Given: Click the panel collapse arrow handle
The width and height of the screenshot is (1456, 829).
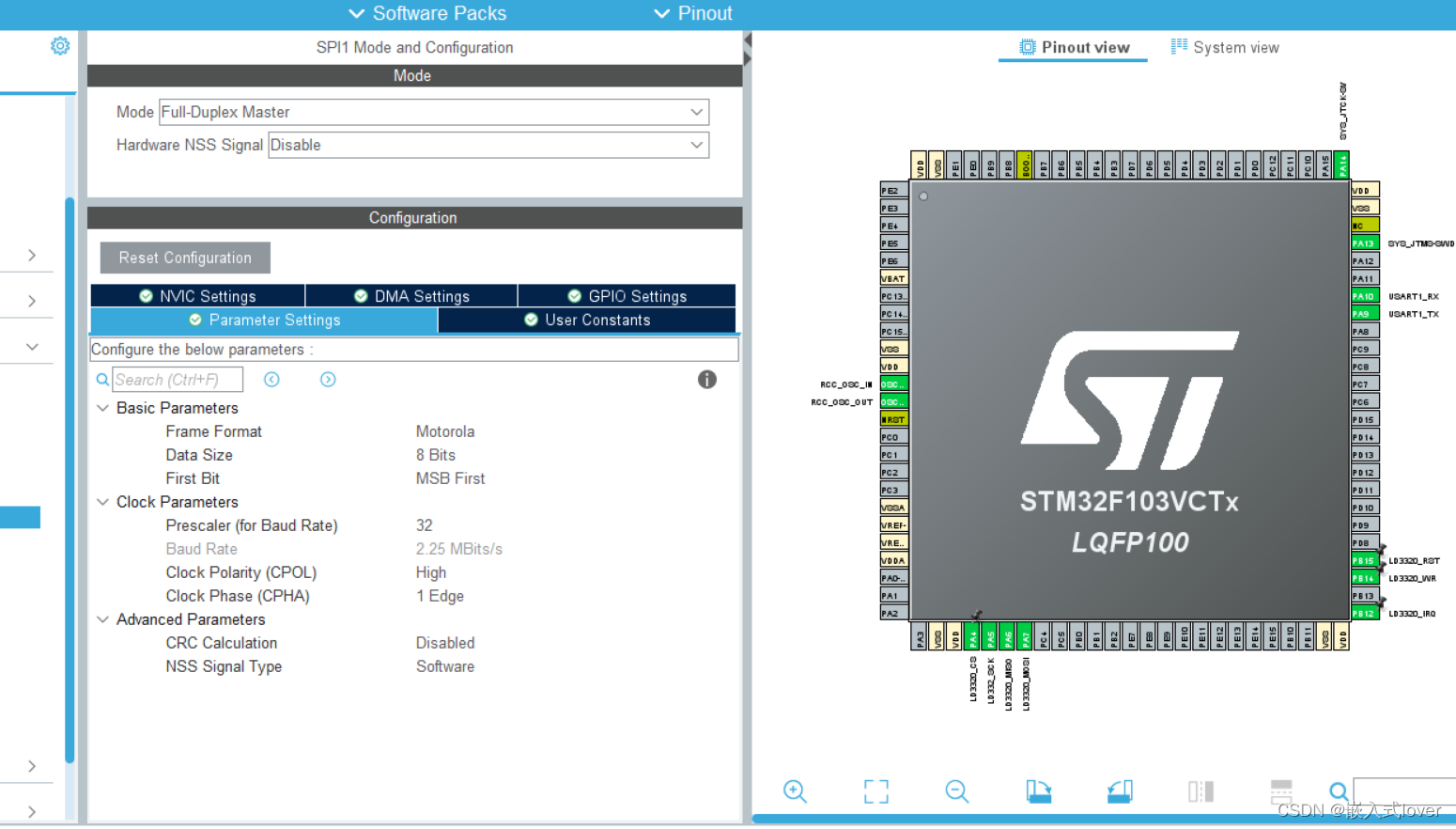Looking at the screenshot, I should [748, 49].
